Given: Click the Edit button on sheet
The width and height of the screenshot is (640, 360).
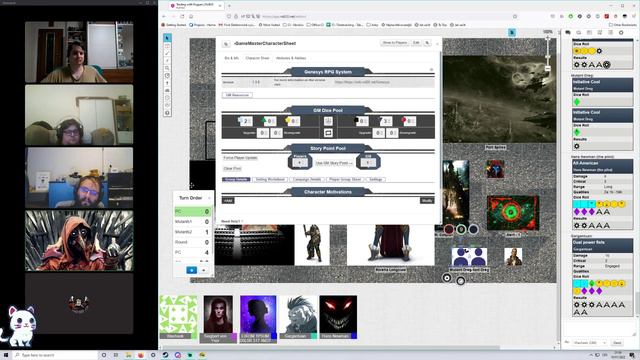Looking at the screenshot, I should pos(416,43).
